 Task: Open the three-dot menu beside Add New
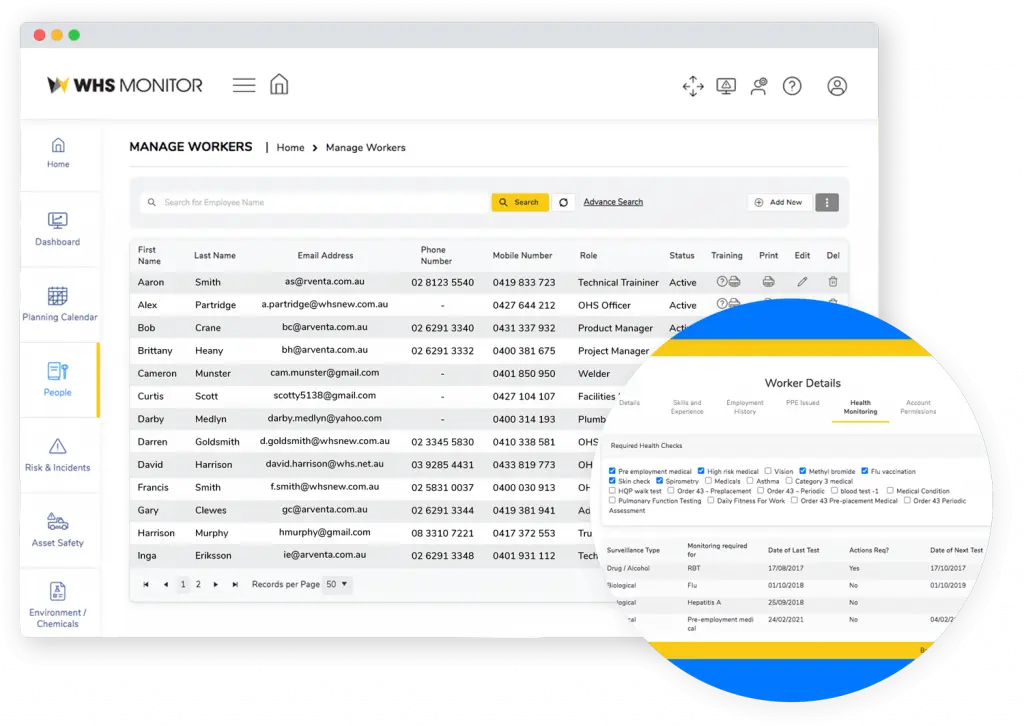[x=826, y=202]
